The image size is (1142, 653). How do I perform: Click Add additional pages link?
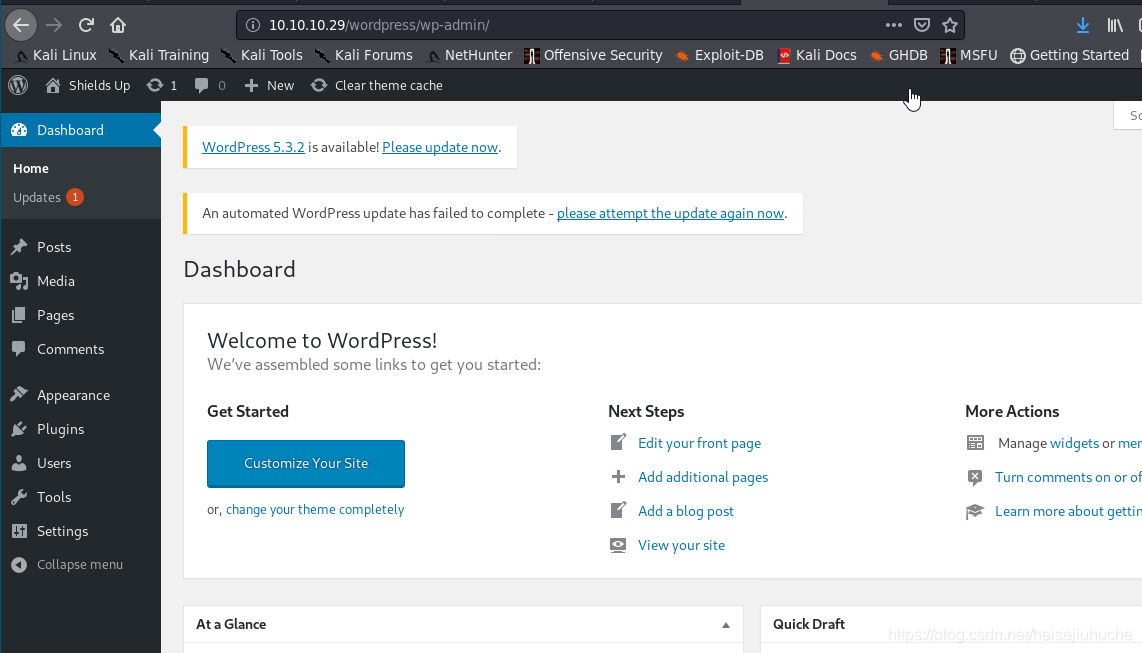(x=703, y=478)
